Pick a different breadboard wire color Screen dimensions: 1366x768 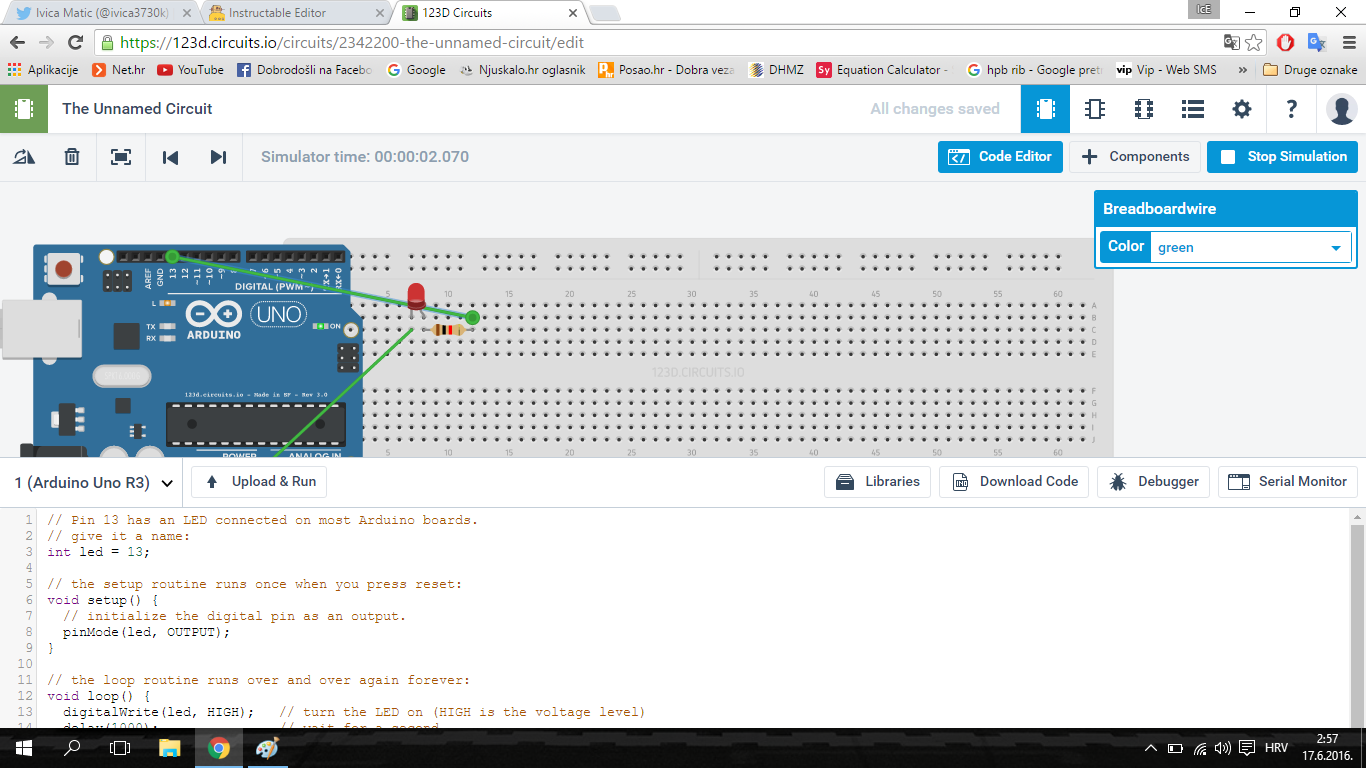pos(1251,246)
